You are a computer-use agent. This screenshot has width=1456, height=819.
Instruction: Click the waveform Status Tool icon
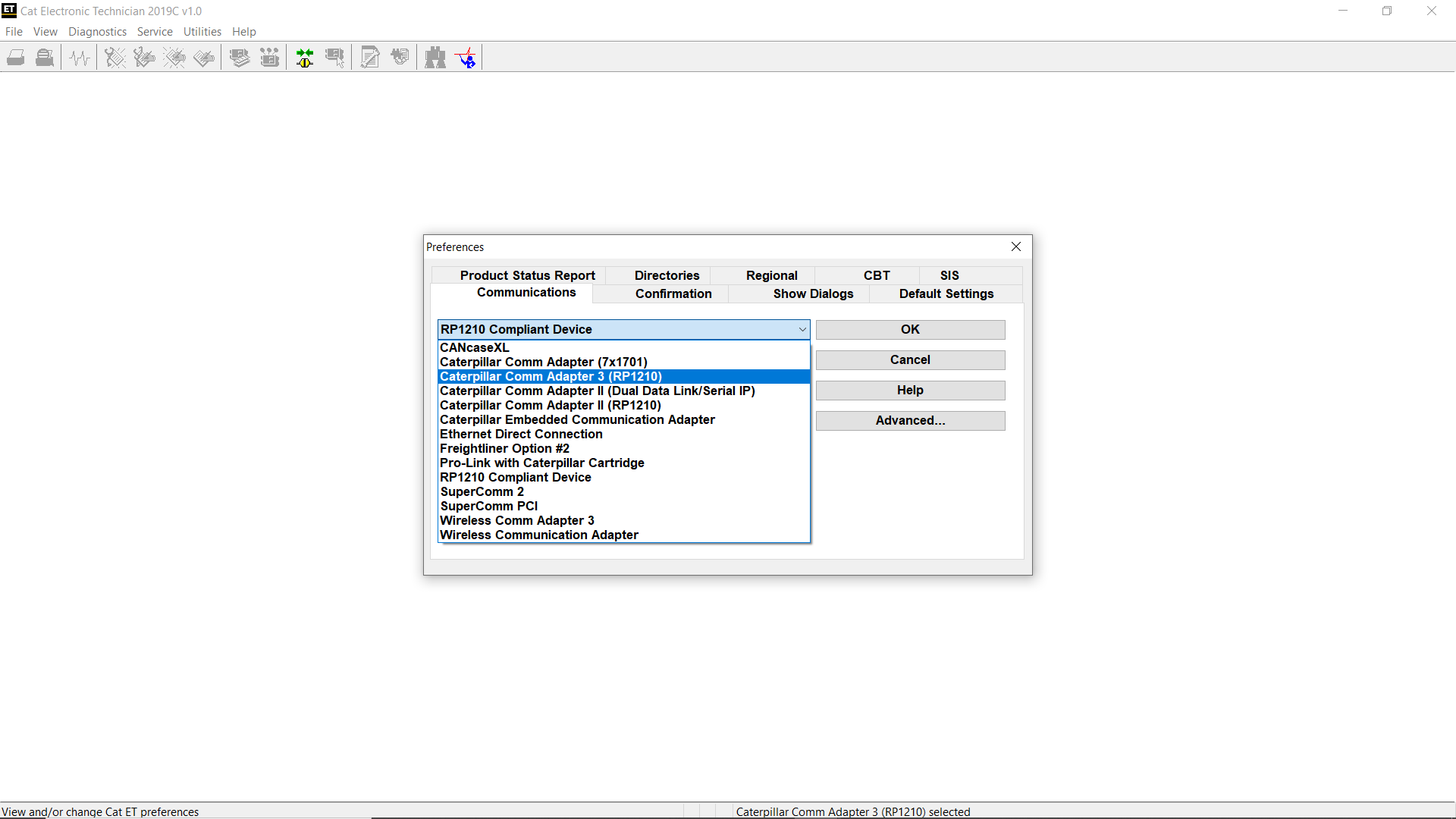coord(79,57)
